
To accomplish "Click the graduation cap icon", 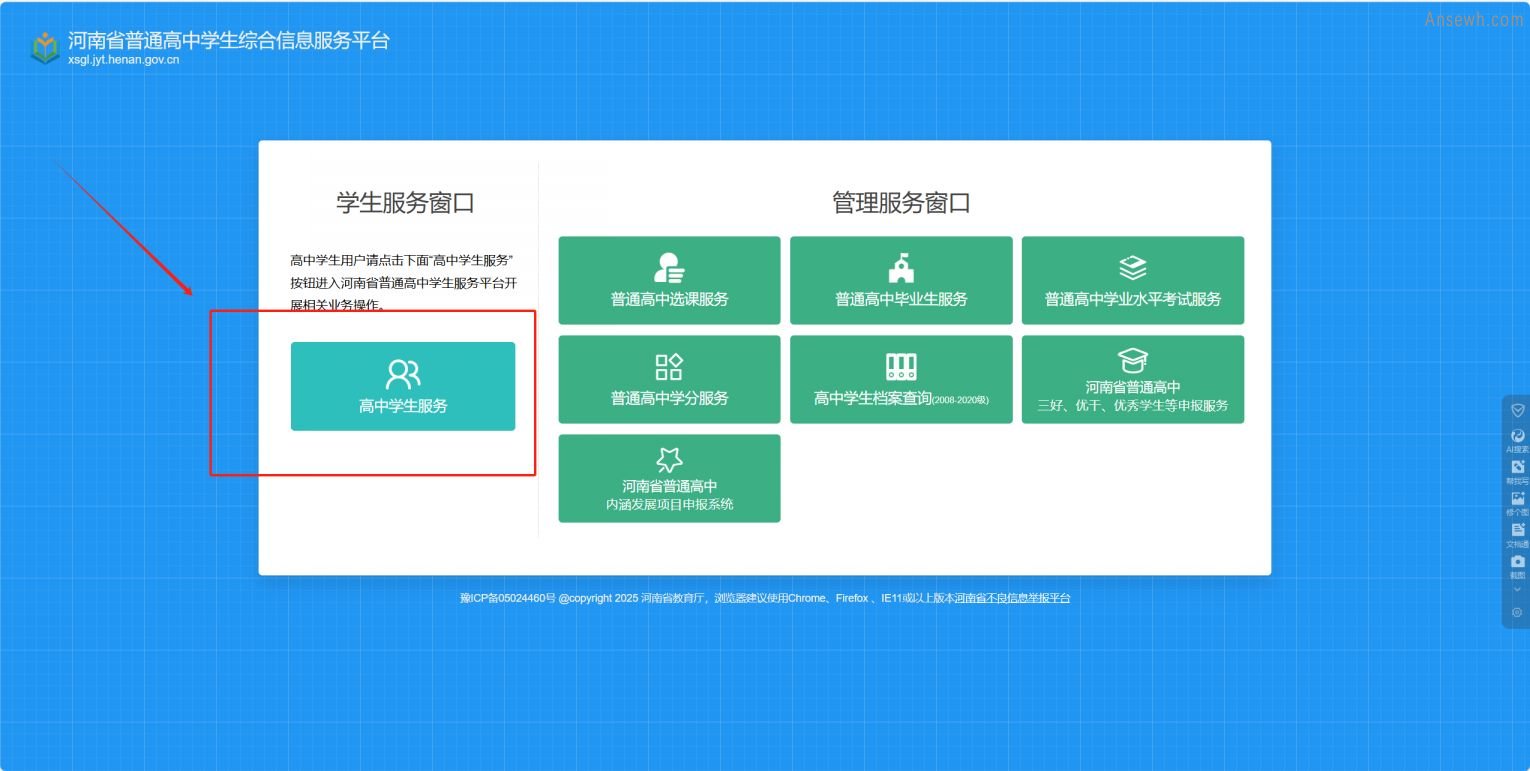I will 1132,360.
